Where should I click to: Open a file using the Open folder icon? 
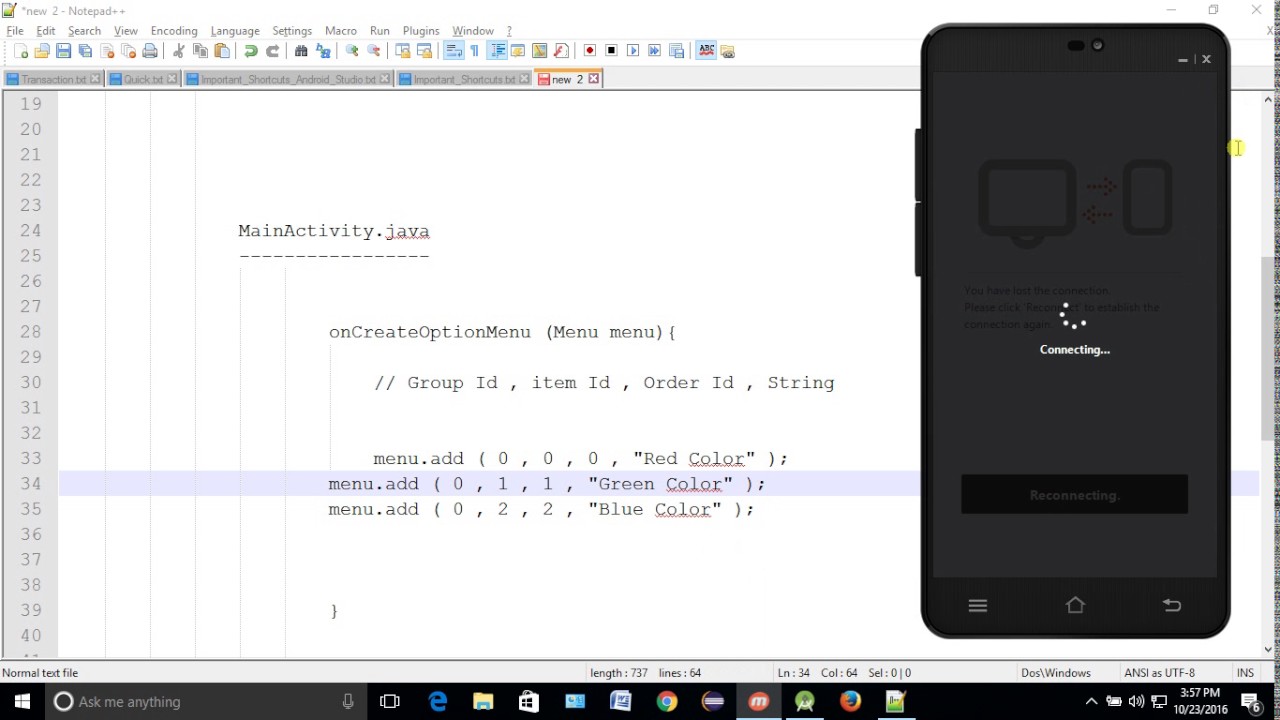click(x=42, y=51)
